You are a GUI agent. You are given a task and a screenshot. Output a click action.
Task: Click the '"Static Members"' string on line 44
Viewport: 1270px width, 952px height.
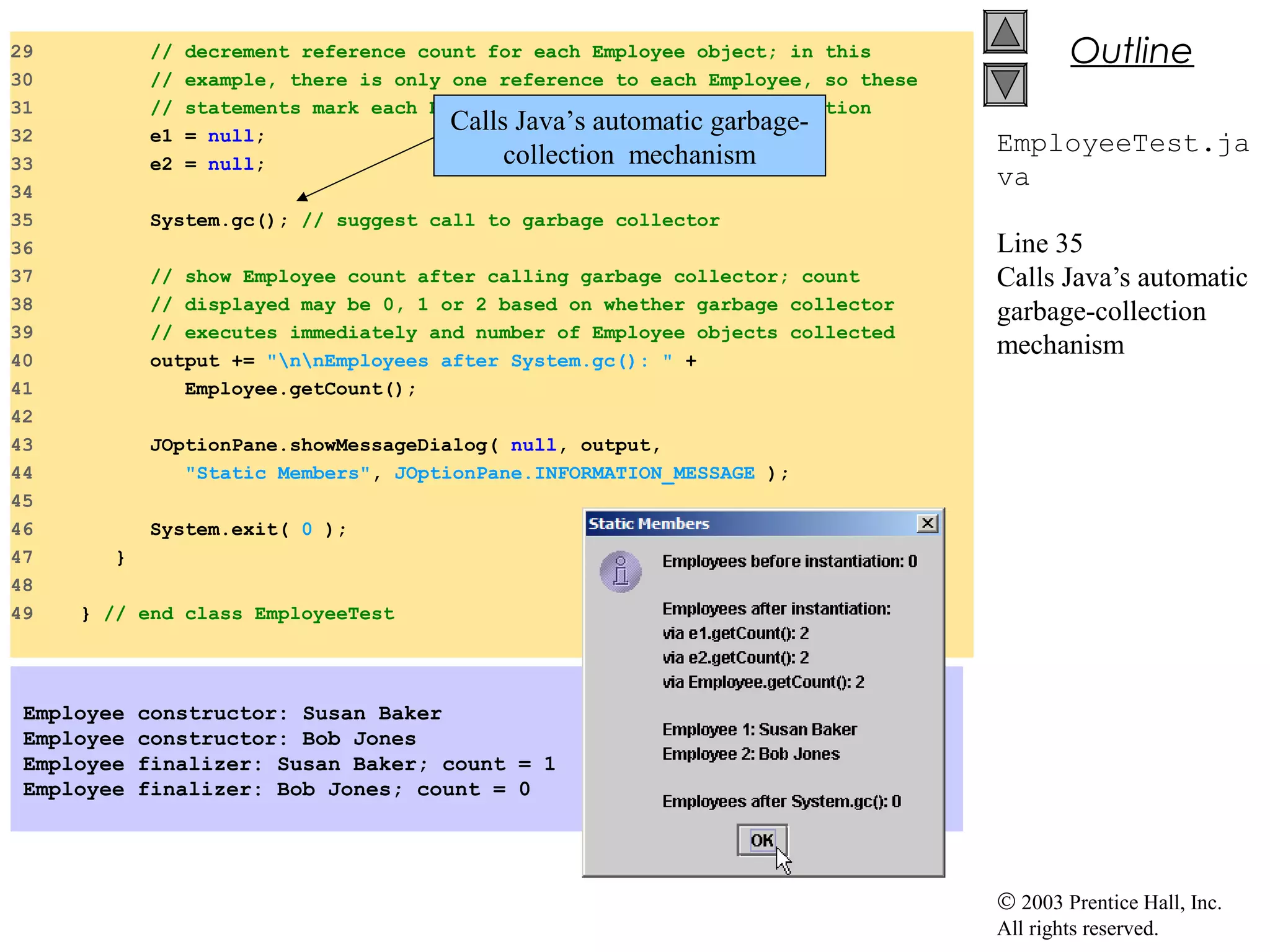(x=278, y=474)
